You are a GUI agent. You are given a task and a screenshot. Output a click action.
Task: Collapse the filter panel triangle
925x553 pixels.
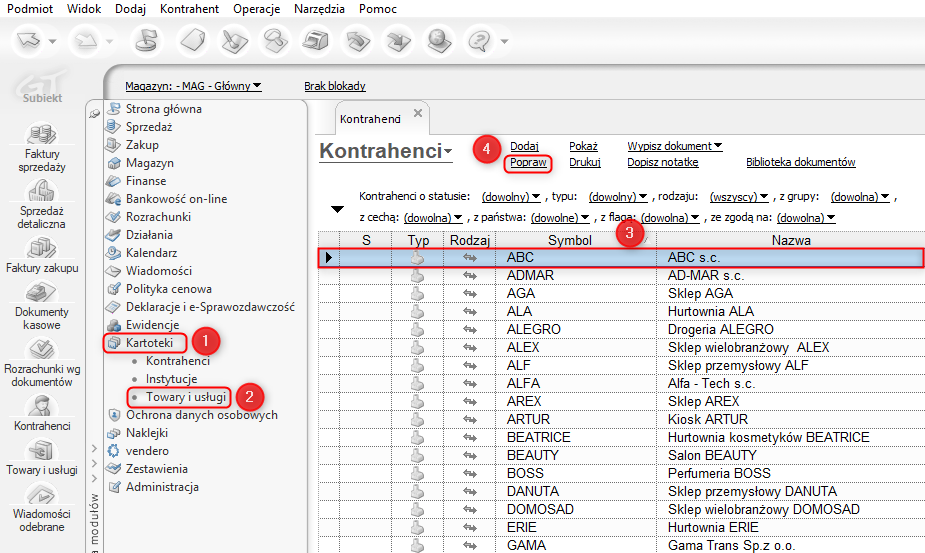(x=337, y=209)
